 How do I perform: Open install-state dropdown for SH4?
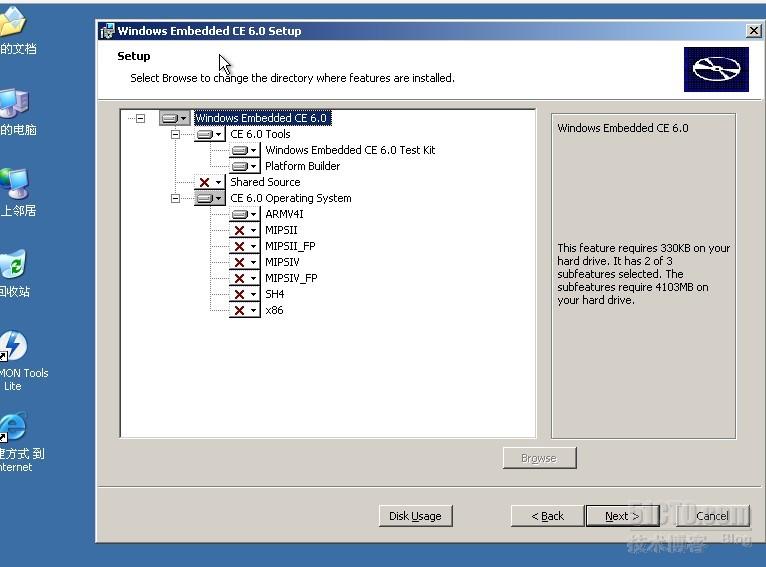pos(245,294)
